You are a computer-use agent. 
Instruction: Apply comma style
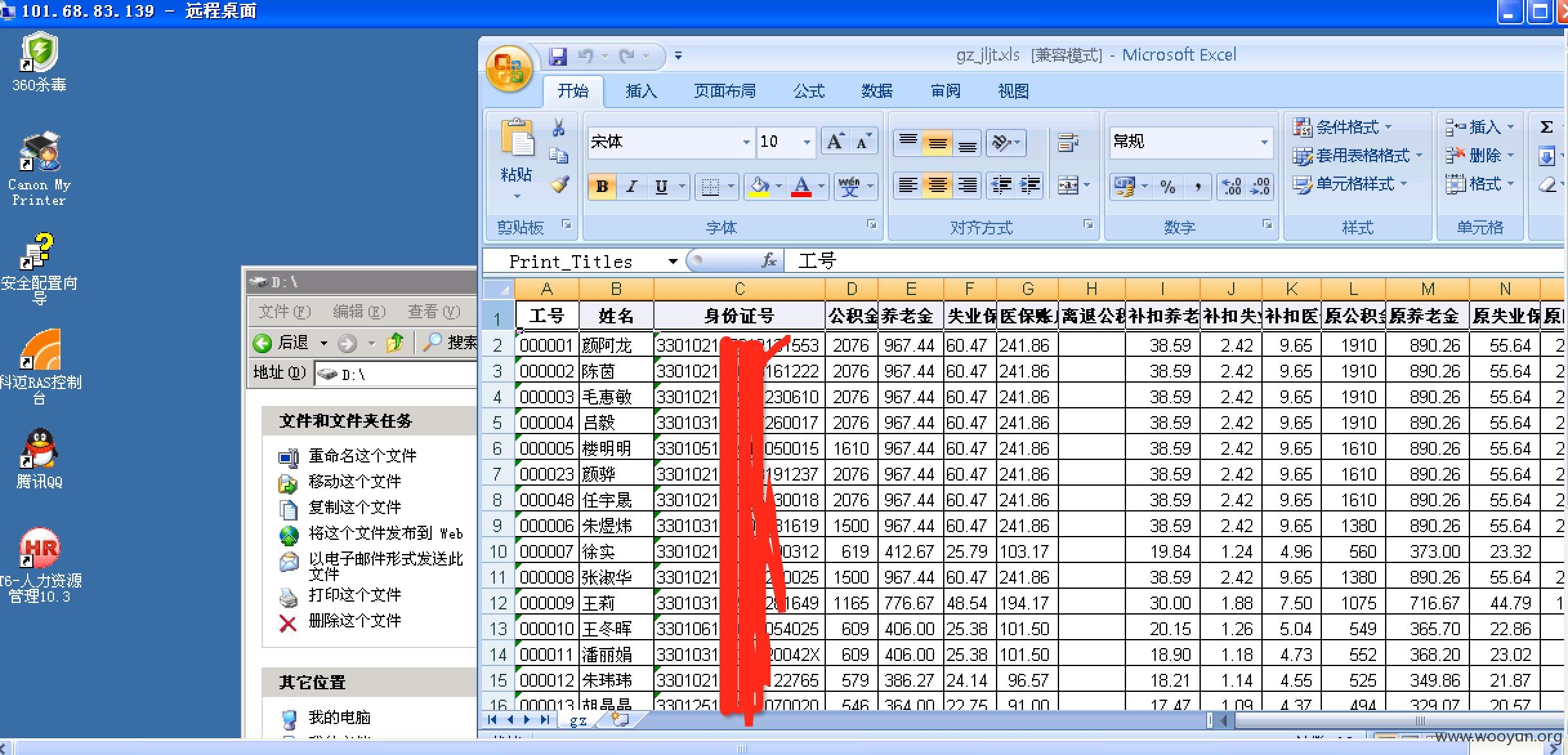tap(1198, 187)
